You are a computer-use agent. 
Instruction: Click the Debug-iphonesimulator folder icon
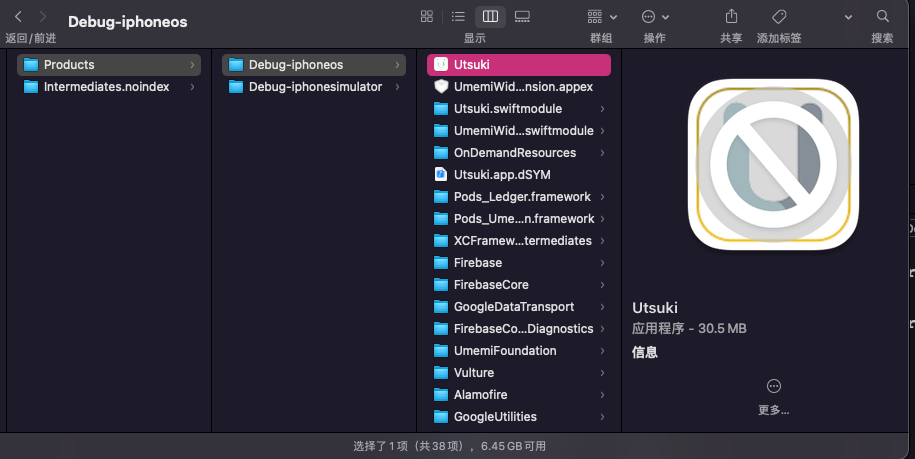pos(236,87)
